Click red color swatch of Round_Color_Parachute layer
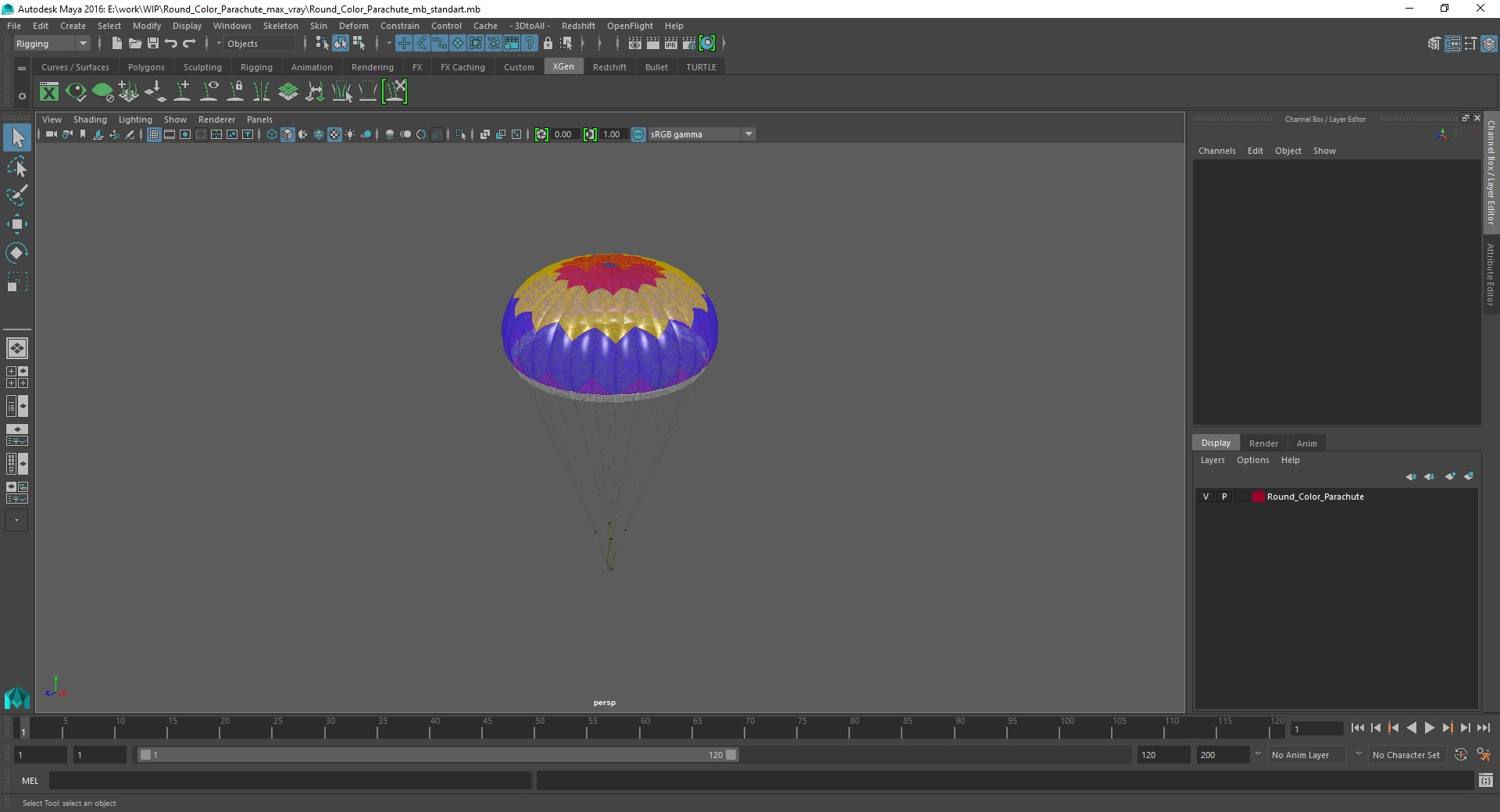Image resolution: width=1500 pixels, height=812 pixels. pos(1258,497)
